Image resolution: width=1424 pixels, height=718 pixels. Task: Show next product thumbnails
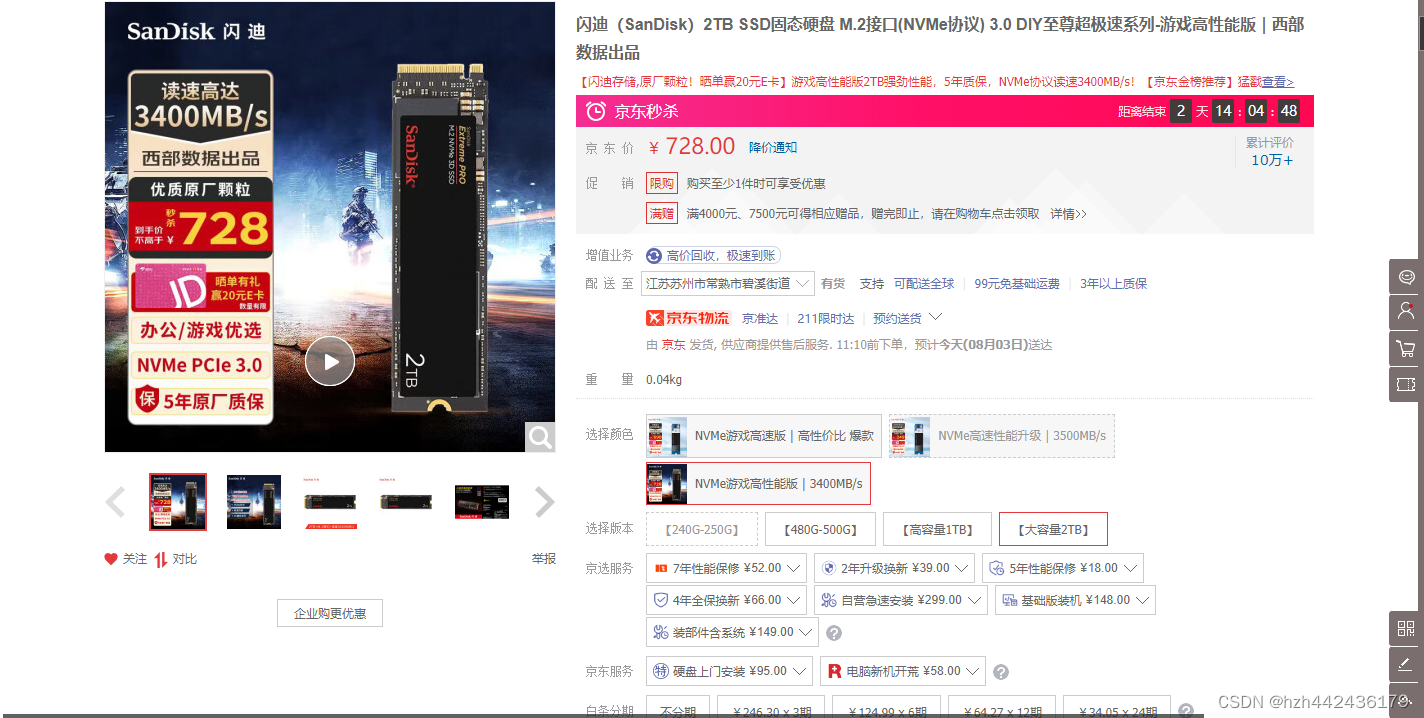click(x=544, y=502)
